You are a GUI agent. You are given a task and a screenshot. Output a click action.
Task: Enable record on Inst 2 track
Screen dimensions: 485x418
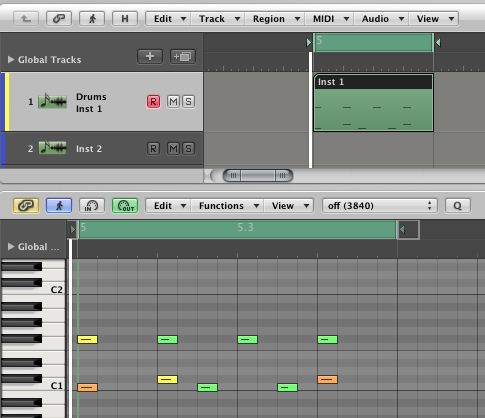click(153, 148)
